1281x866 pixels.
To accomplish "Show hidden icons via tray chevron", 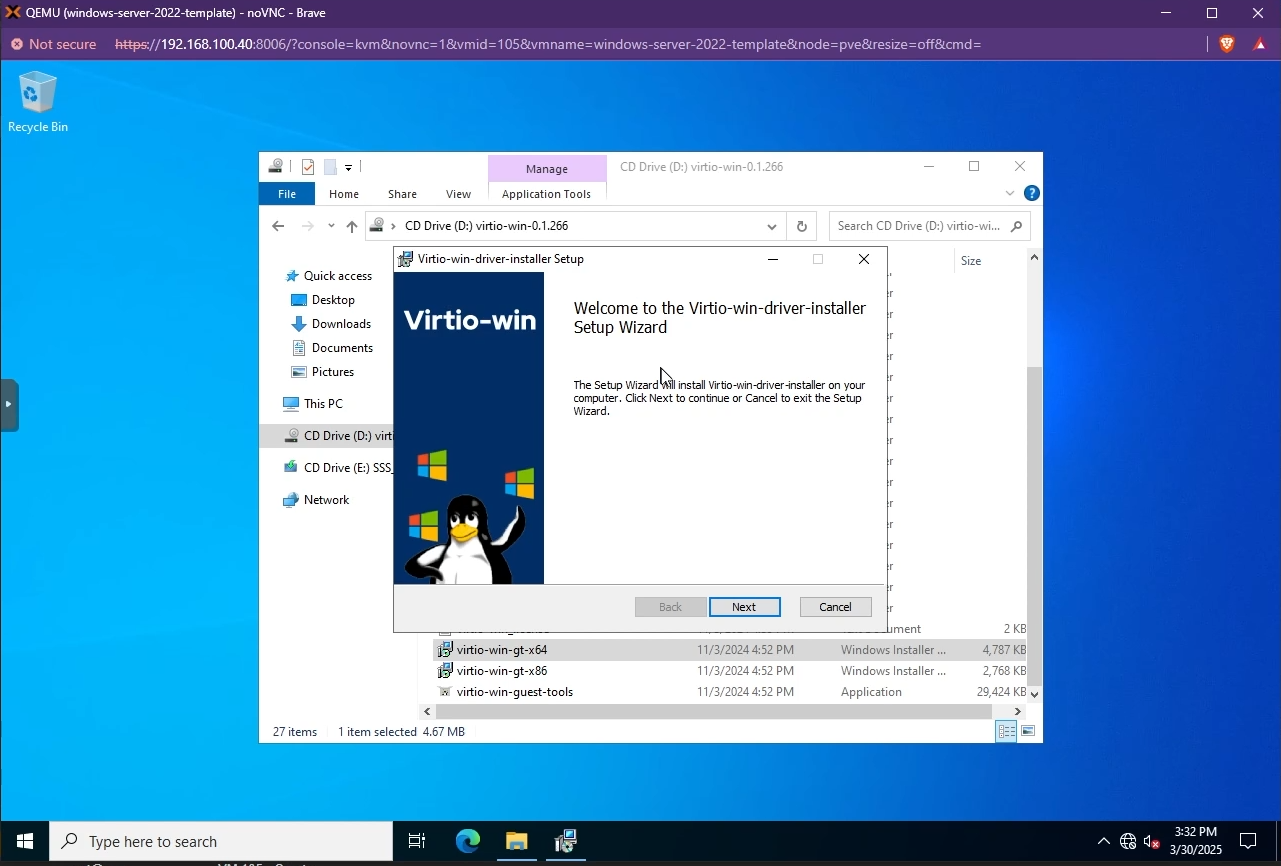I will pos(1103,840).
